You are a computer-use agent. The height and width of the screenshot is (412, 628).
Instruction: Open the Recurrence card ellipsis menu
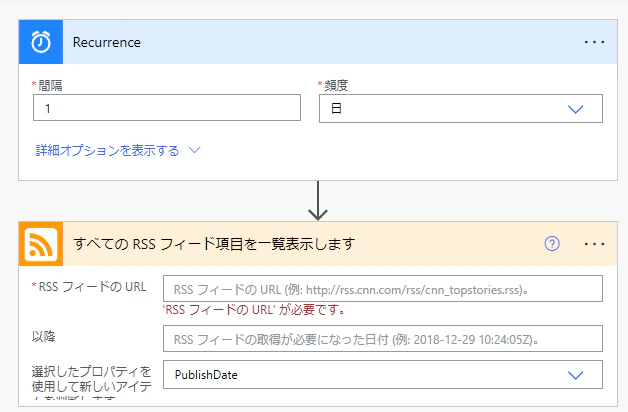point(594,42)
